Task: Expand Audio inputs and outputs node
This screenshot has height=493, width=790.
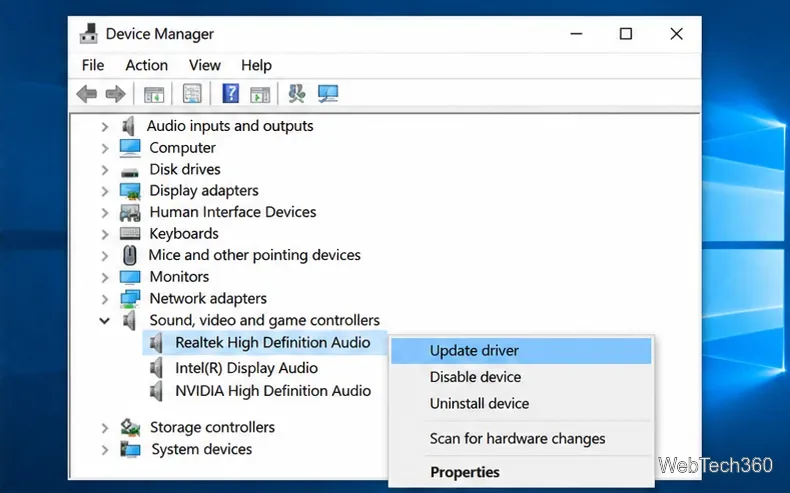Action: point(104,126)
